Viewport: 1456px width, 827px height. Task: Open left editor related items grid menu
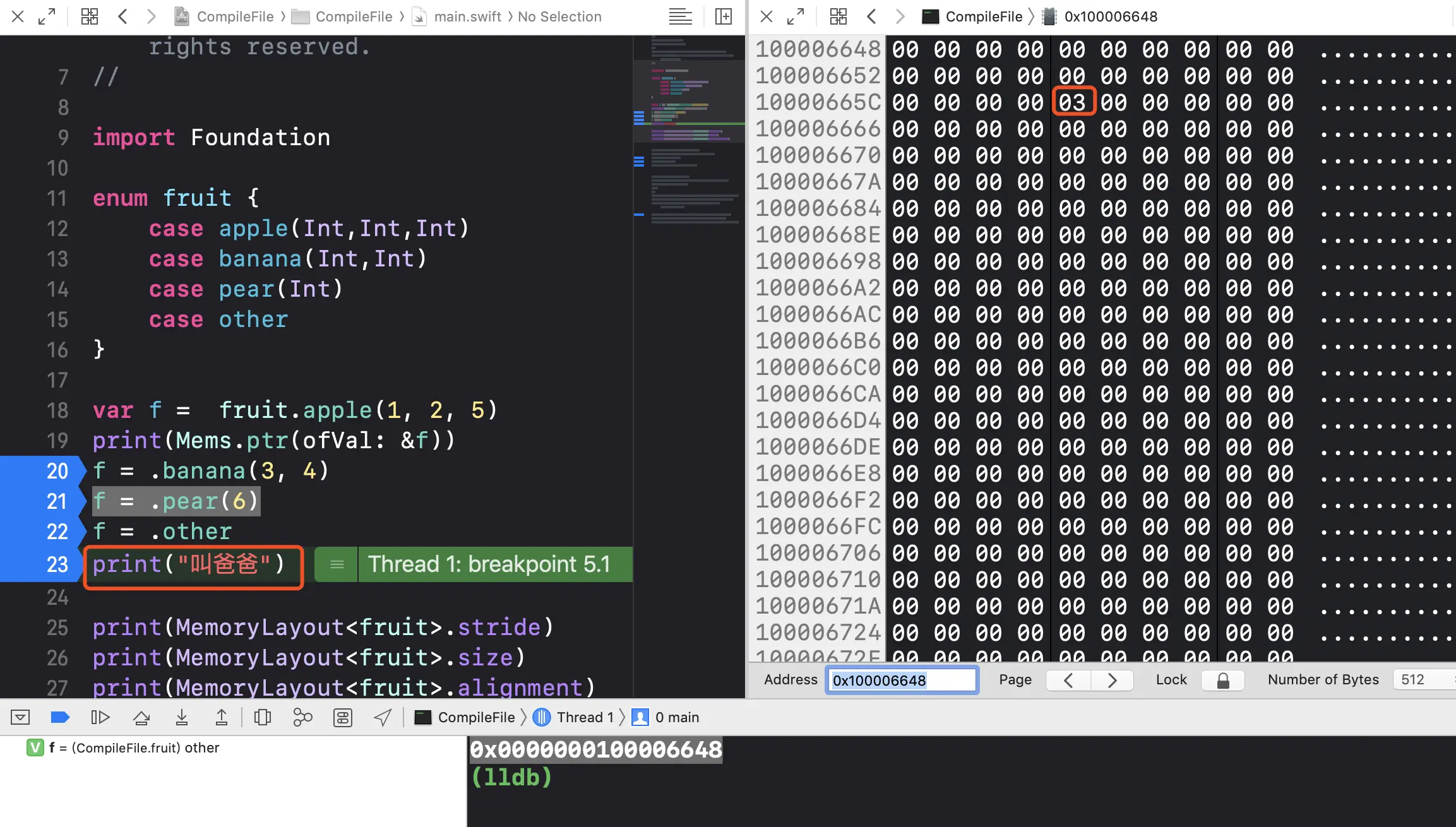point(90,16)
